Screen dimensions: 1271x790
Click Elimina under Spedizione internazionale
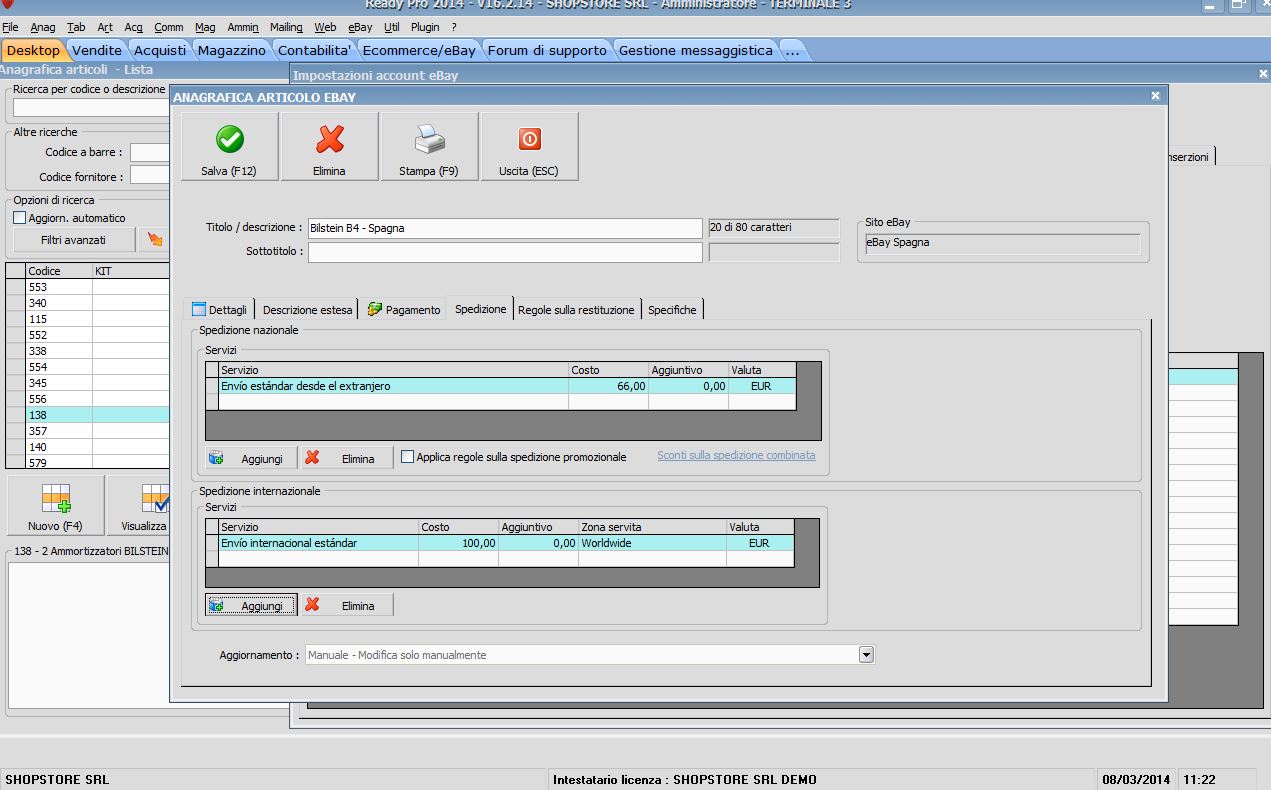(x=347, y=605)
